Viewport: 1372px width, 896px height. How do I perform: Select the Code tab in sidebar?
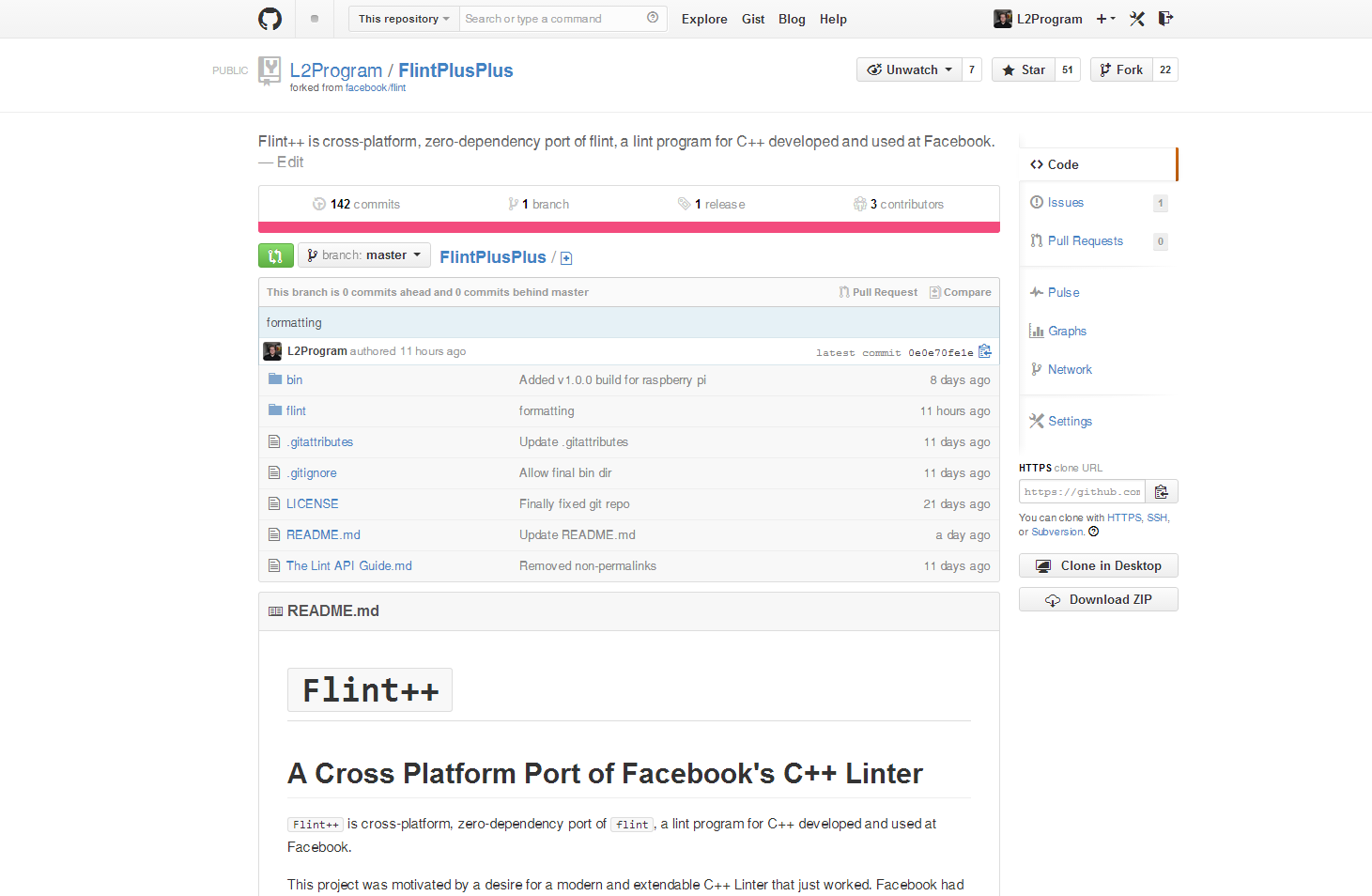pyautogui.click(x=1097, y=164)
